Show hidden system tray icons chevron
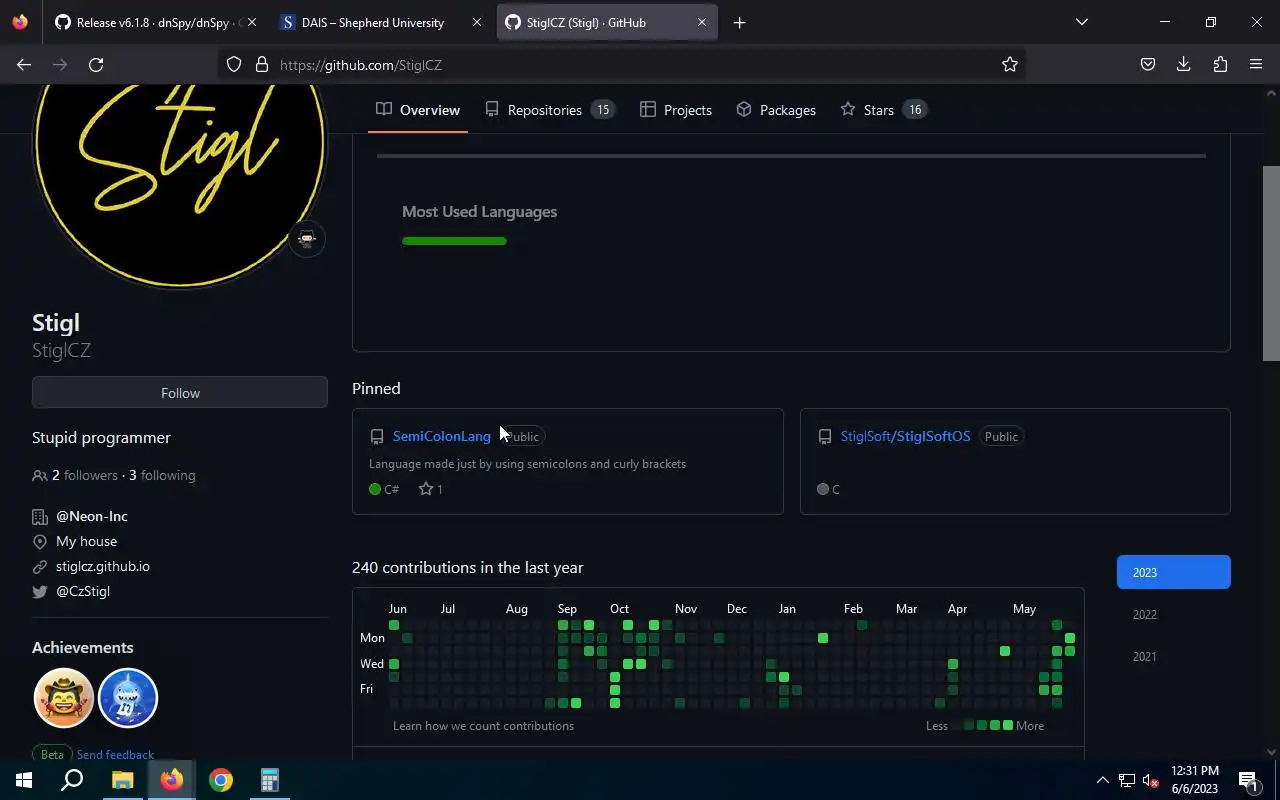The height and width of the screenshot is (800, 1280). tap(1102, 780)
